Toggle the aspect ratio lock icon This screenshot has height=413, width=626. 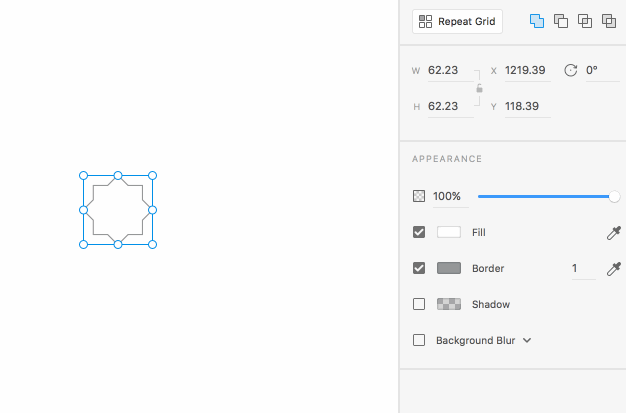click(x=479, y=88)
